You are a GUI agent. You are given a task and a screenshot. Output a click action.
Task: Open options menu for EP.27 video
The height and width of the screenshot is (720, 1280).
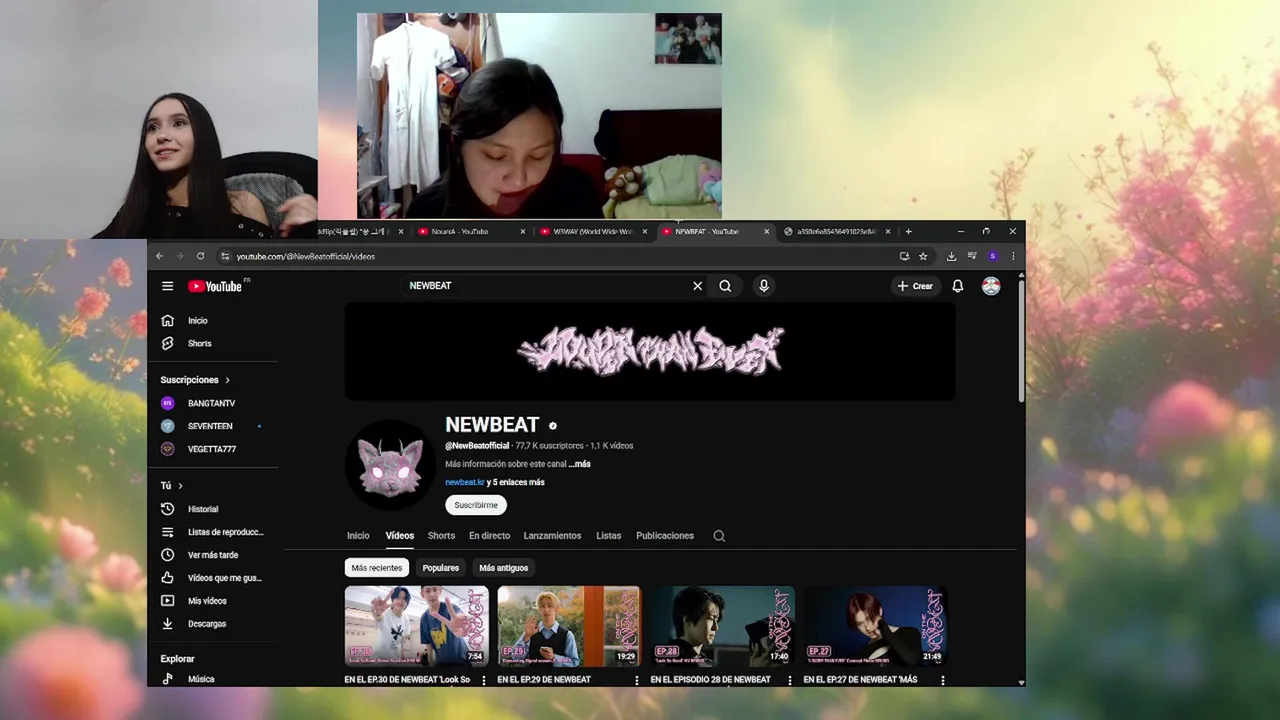943,680
